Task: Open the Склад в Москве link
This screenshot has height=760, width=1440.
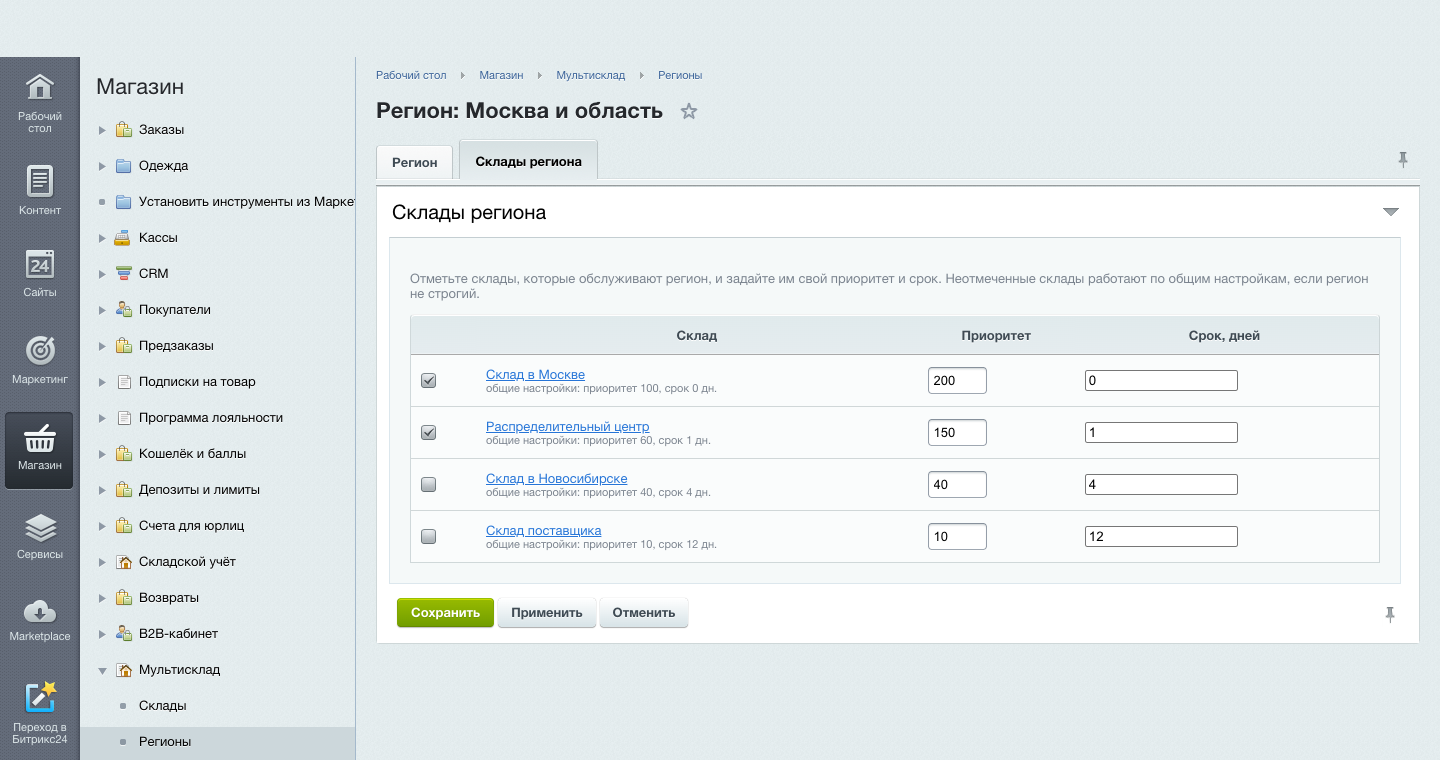Action: tap(535, 375)
